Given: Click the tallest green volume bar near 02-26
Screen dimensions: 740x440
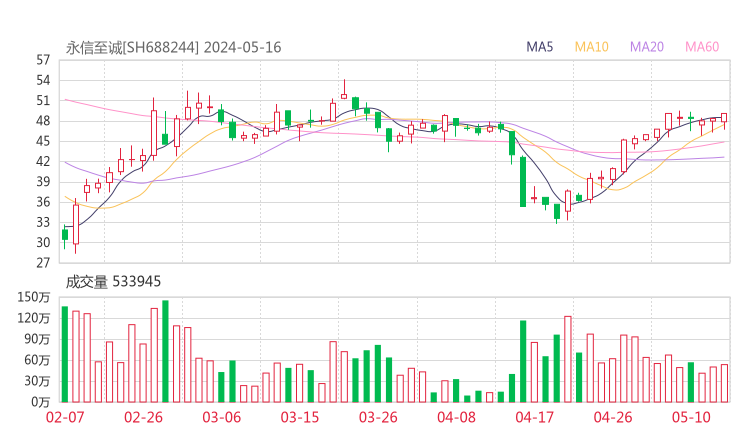Looking at the screenshot, I should coord(165,351).
